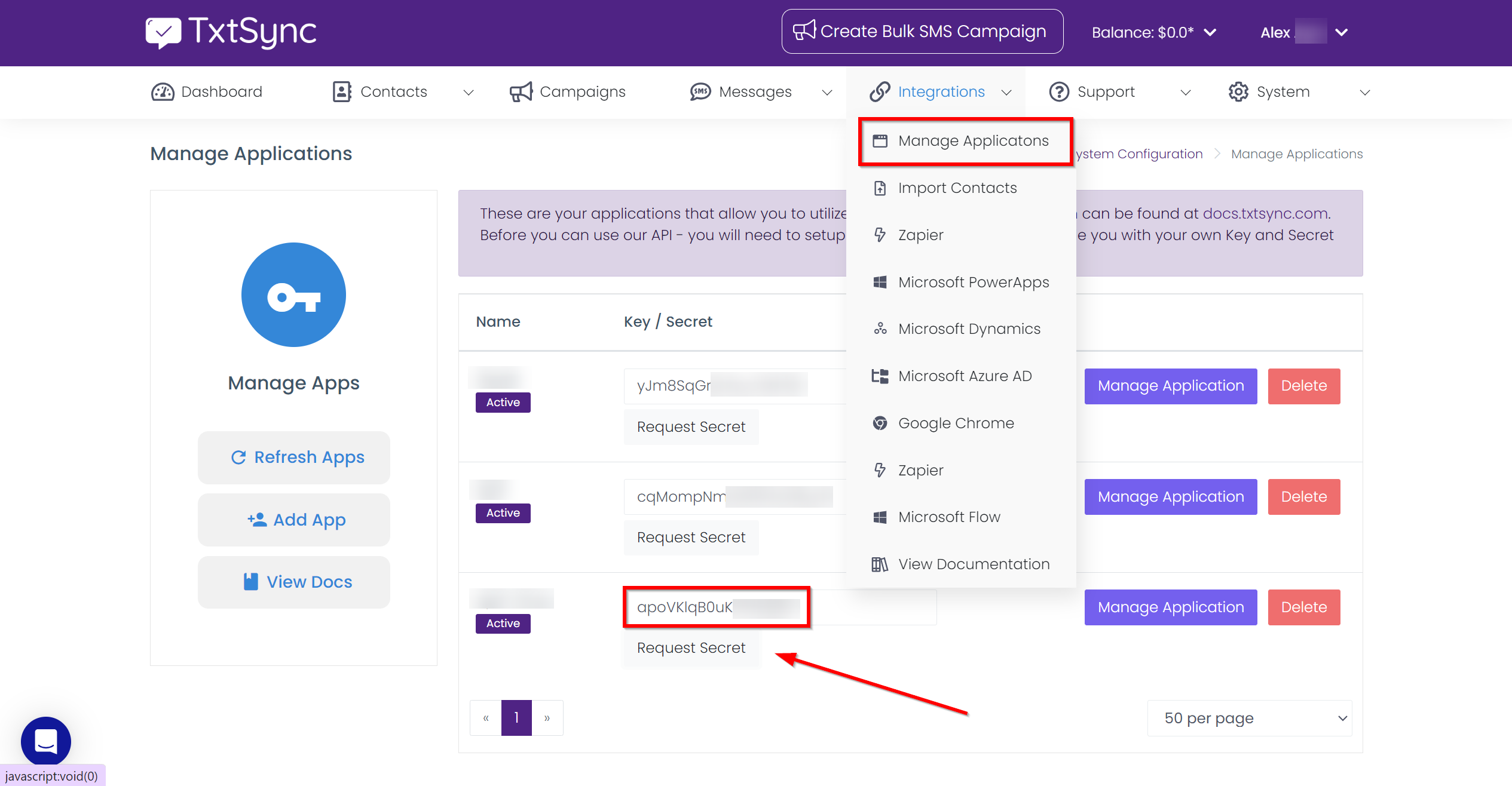Open the chat widget bubble
This screenshot has width=1512, height=786.
point(46,742)
